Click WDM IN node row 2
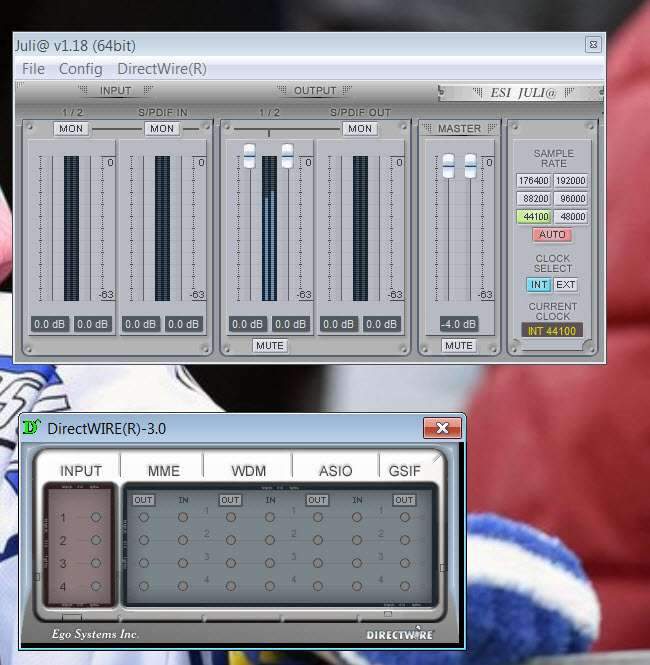 pyautogui.click(x=270, y=540)
